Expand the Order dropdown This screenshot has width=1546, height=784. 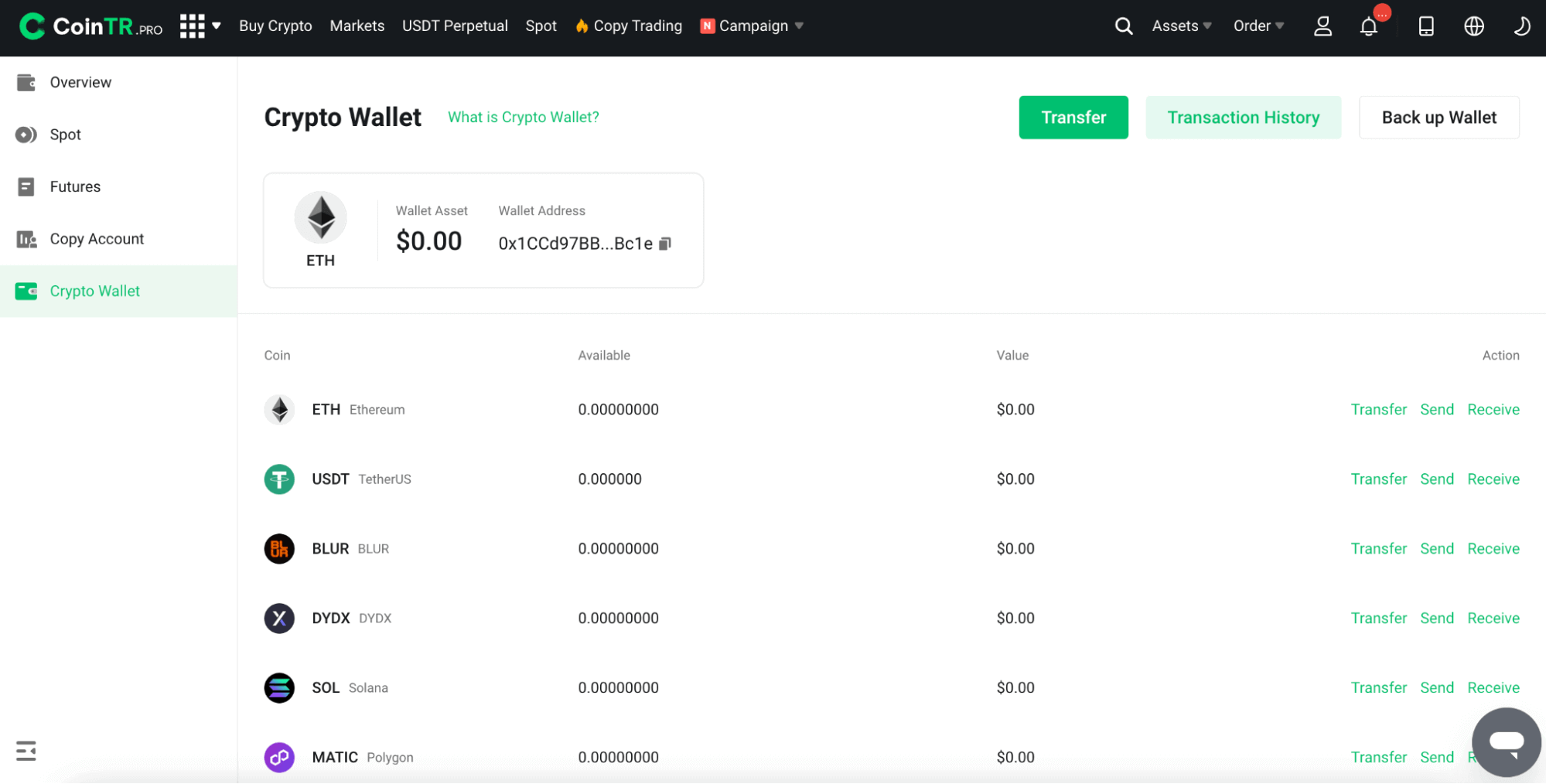point(1258,26)
